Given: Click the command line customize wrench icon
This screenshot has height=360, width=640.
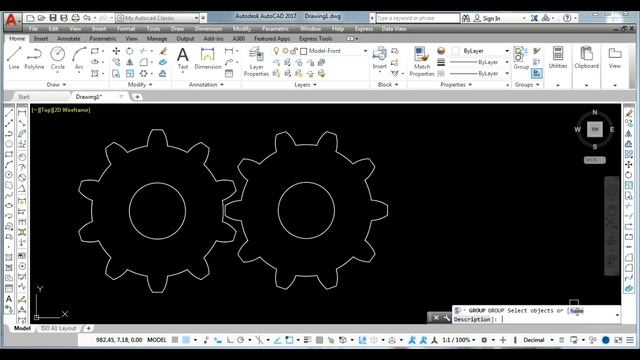Looking at the screenshot, I should [447, 318].
